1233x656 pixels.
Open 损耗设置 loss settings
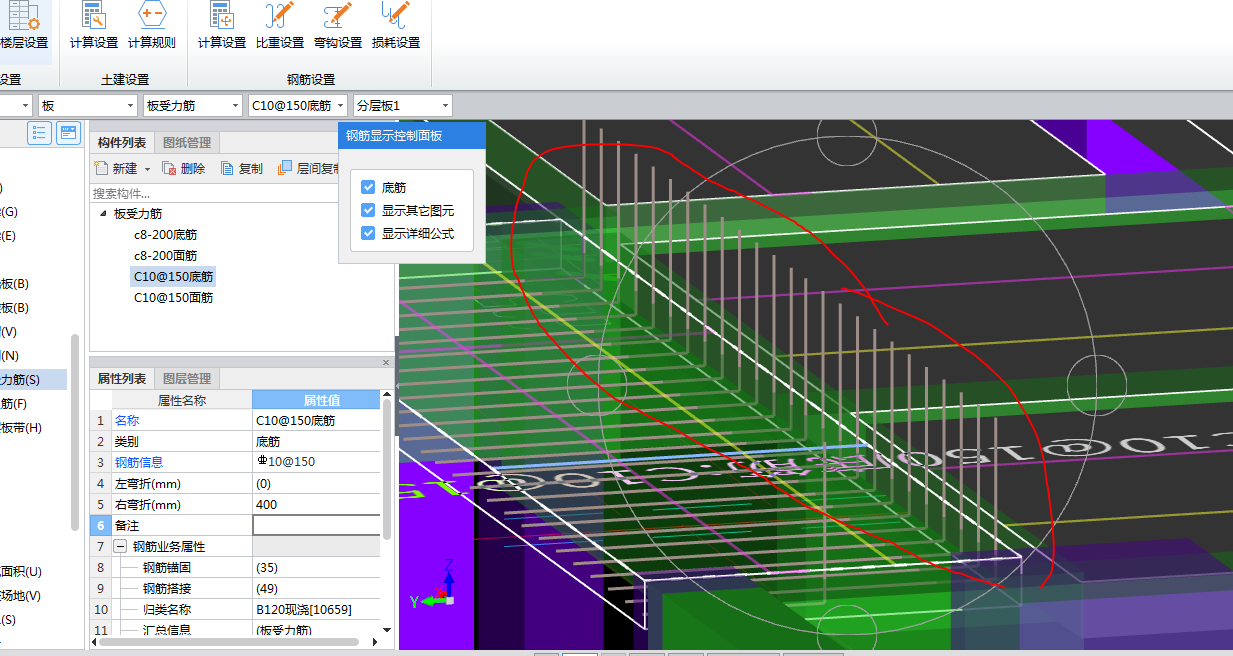coord(396,27)
